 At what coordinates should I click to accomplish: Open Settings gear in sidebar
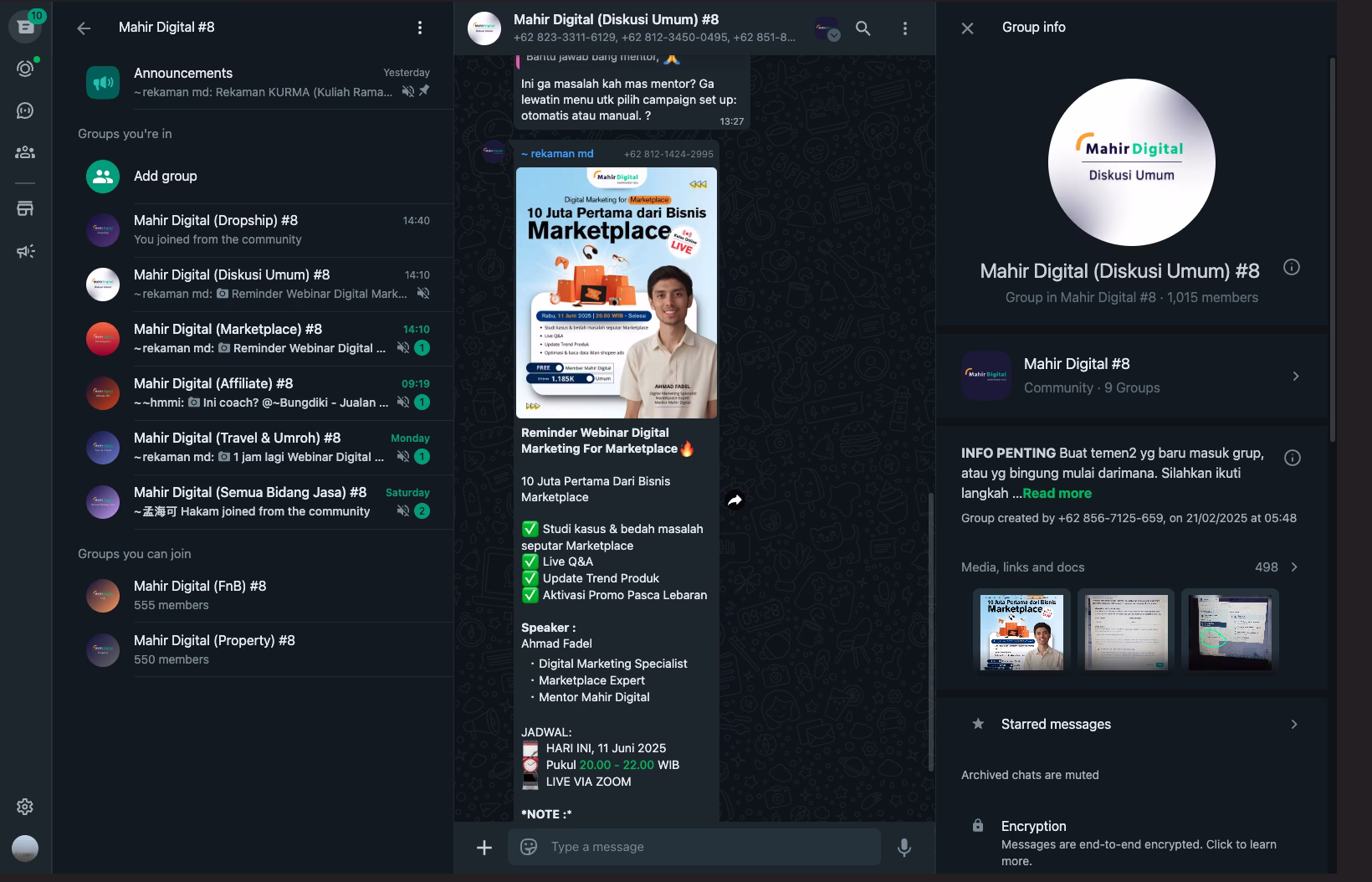point(25,807)
